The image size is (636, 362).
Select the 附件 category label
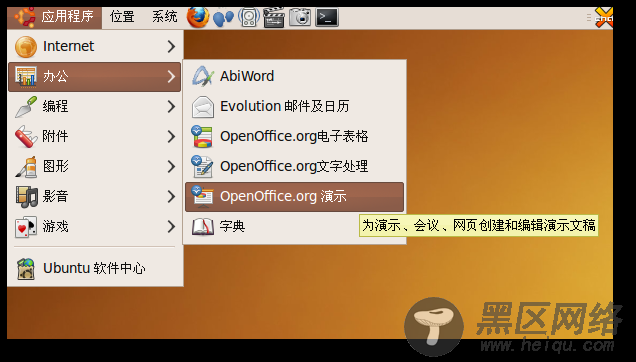click(56, 136)
